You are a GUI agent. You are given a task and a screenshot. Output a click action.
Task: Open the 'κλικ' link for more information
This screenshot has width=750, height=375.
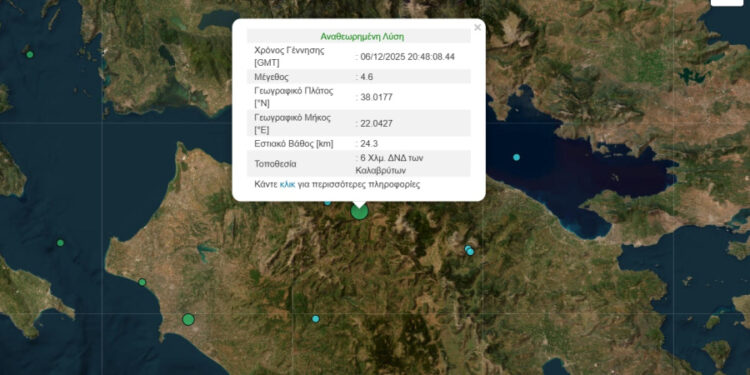[x=287, y=184]
